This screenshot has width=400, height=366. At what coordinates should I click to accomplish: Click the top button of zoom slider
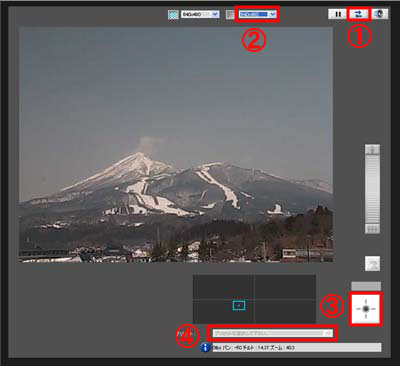[x=372, y=149]
